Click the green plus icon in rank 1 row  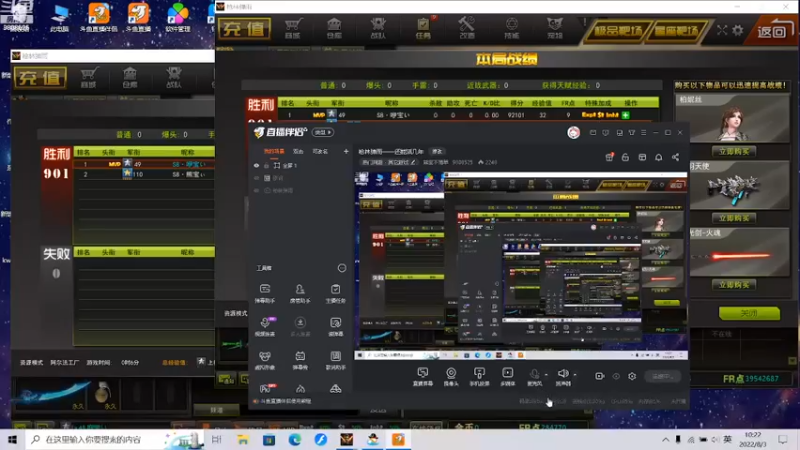[x=626, y=115]
